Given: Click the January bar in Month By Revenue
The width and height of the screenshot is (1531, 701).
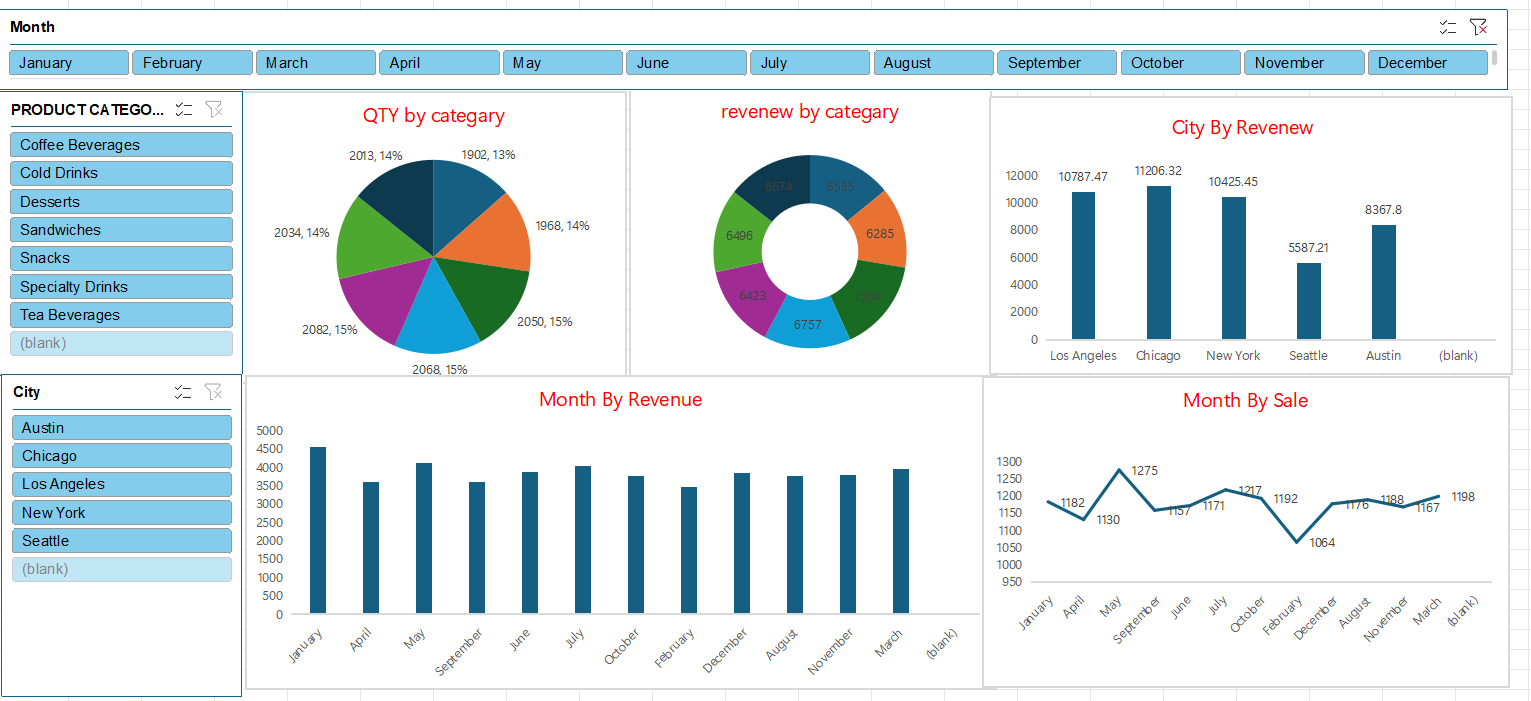Looking at the screenshot, I should click(318, 530).
